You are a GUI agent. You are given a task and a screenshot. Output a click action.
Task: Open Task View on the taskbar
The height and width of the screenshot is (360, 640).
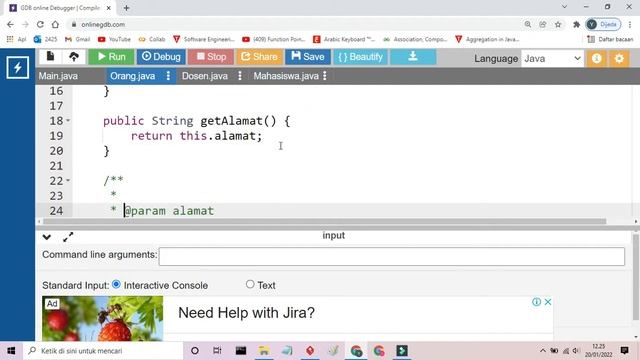coord(217,351)
